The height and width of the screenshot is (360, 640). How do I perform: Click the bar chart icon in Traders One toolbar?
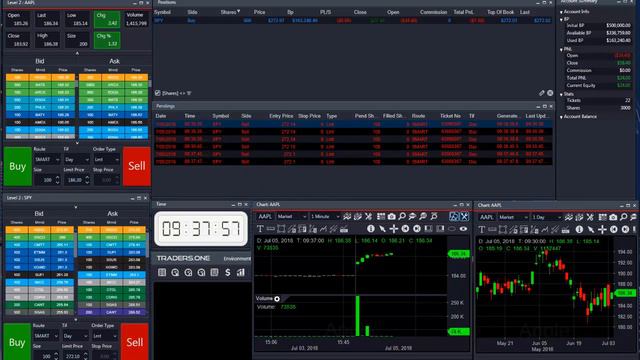[x=241, y=272]
